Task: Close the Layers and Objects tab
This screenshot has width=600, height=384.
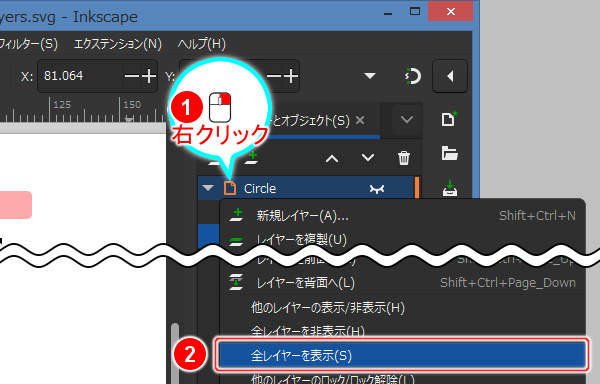Action: click(360, 121)
